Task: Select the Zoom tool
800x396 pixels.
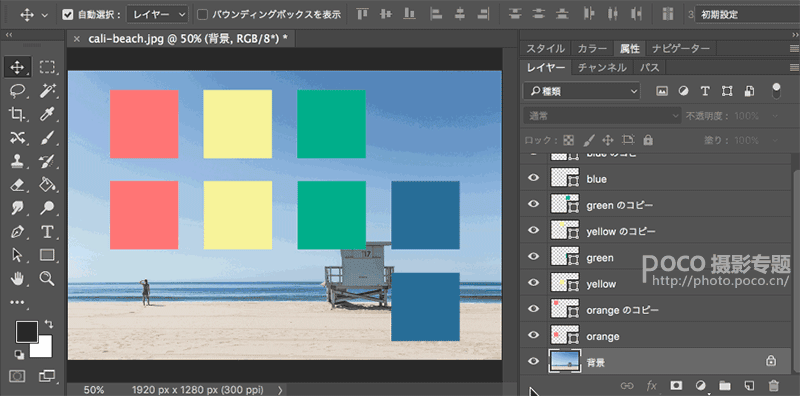Action: tap(47, 278)
